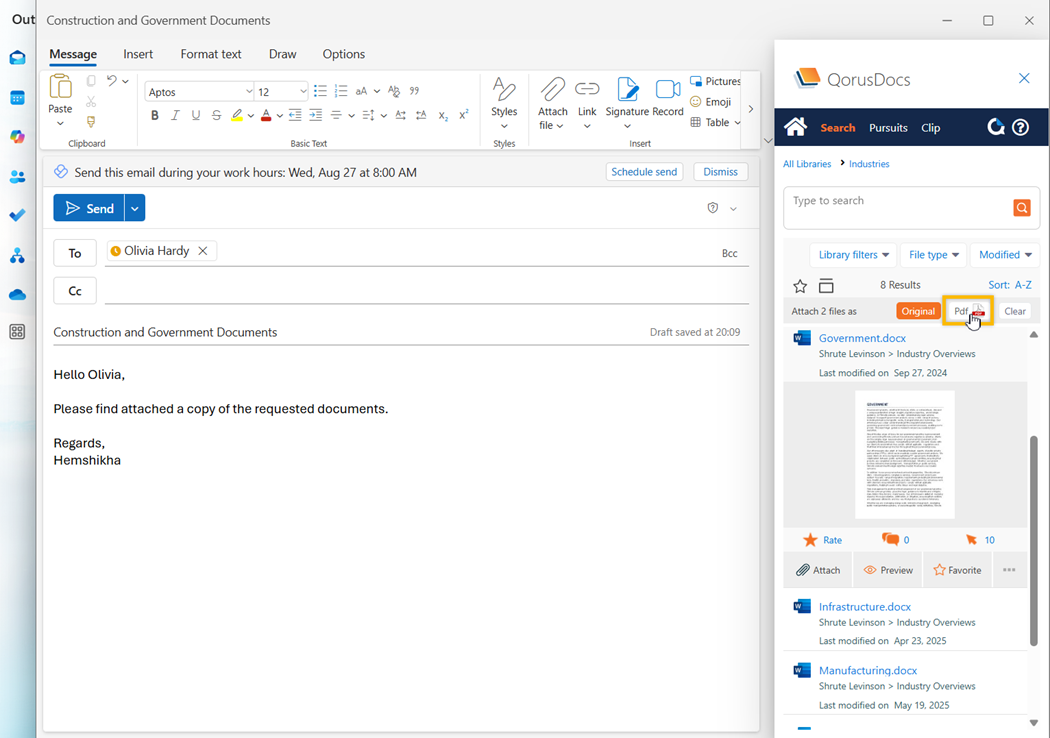Click the QorusDocs home icon
This screenshot has height=738, width=1050.
796,127
